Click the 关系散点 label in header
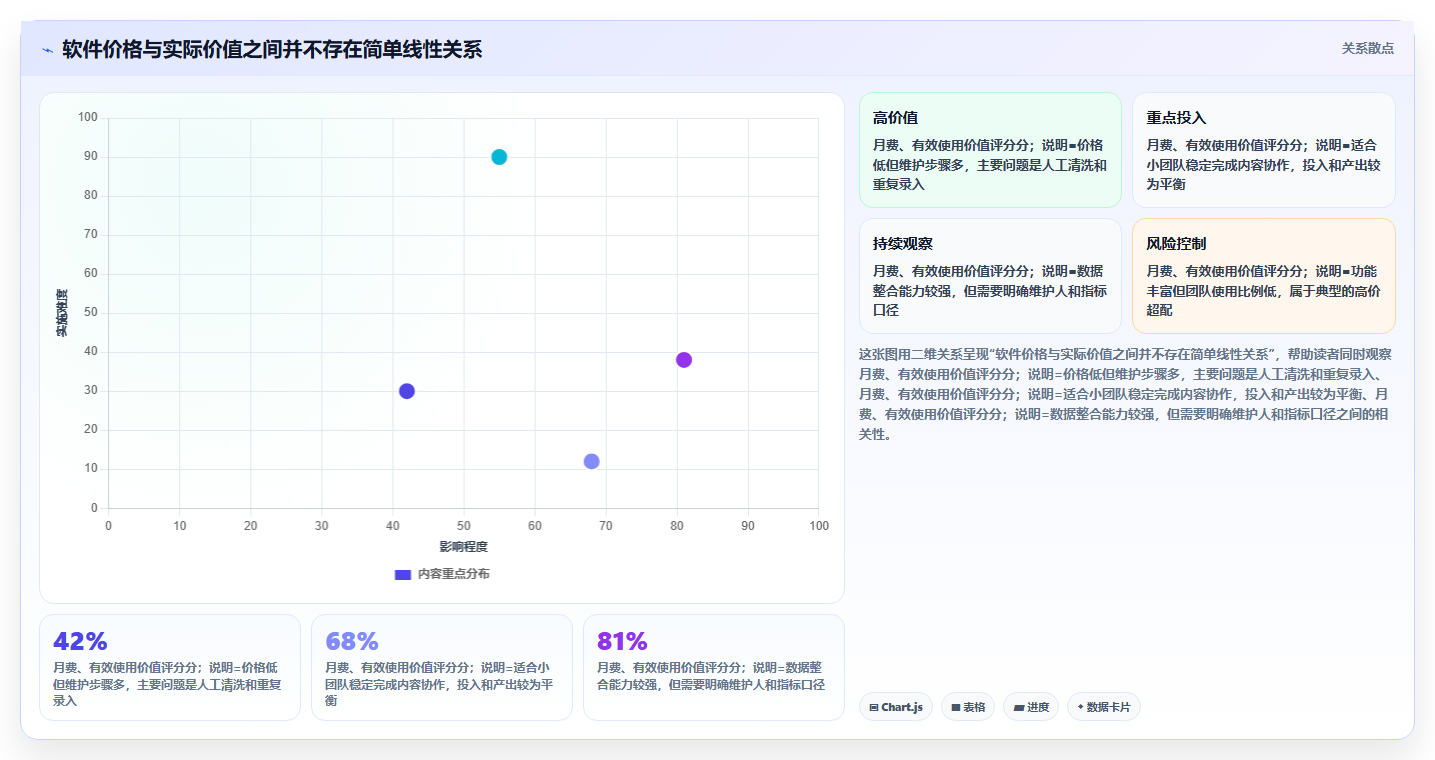Image resolution: width=1435 pixels, height=760 pixels. [x=1367, y=48]
